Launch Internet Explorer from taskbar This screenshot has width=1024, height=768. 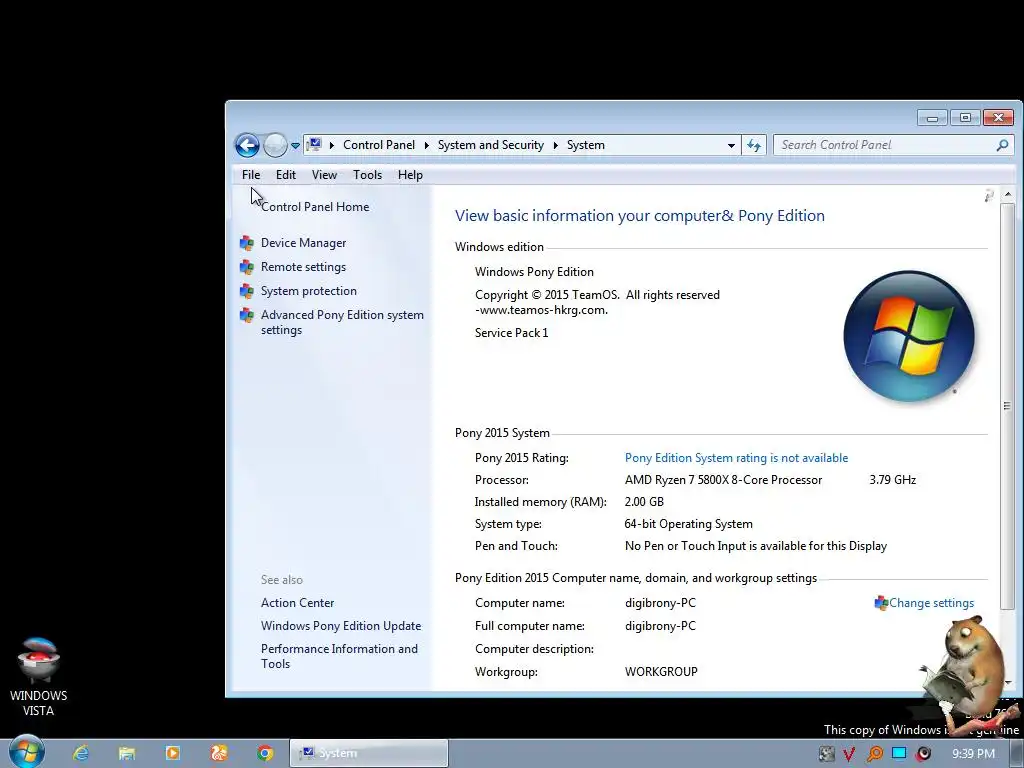pyautogui.click(x=81, y=754)
